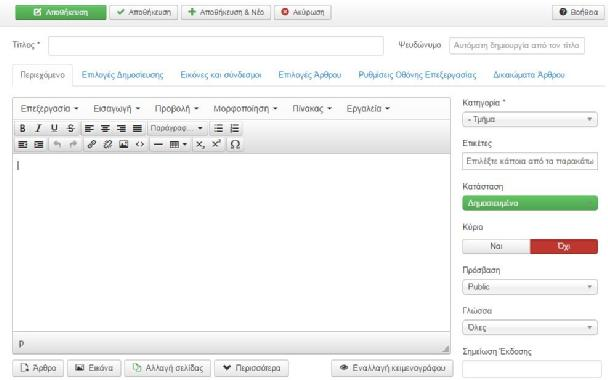Open the Γλώσσα Όλες dropdown

click(x=530, y=328)
